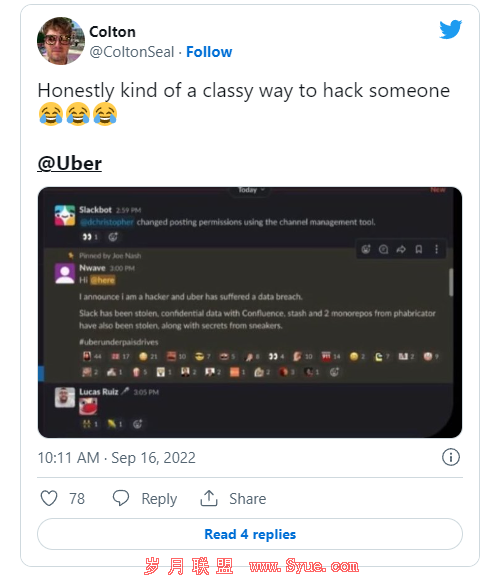Click the Slack bookmark icon in hover toolbar
This screenshot has height=576, width=501.
click(x=419, y=249)
